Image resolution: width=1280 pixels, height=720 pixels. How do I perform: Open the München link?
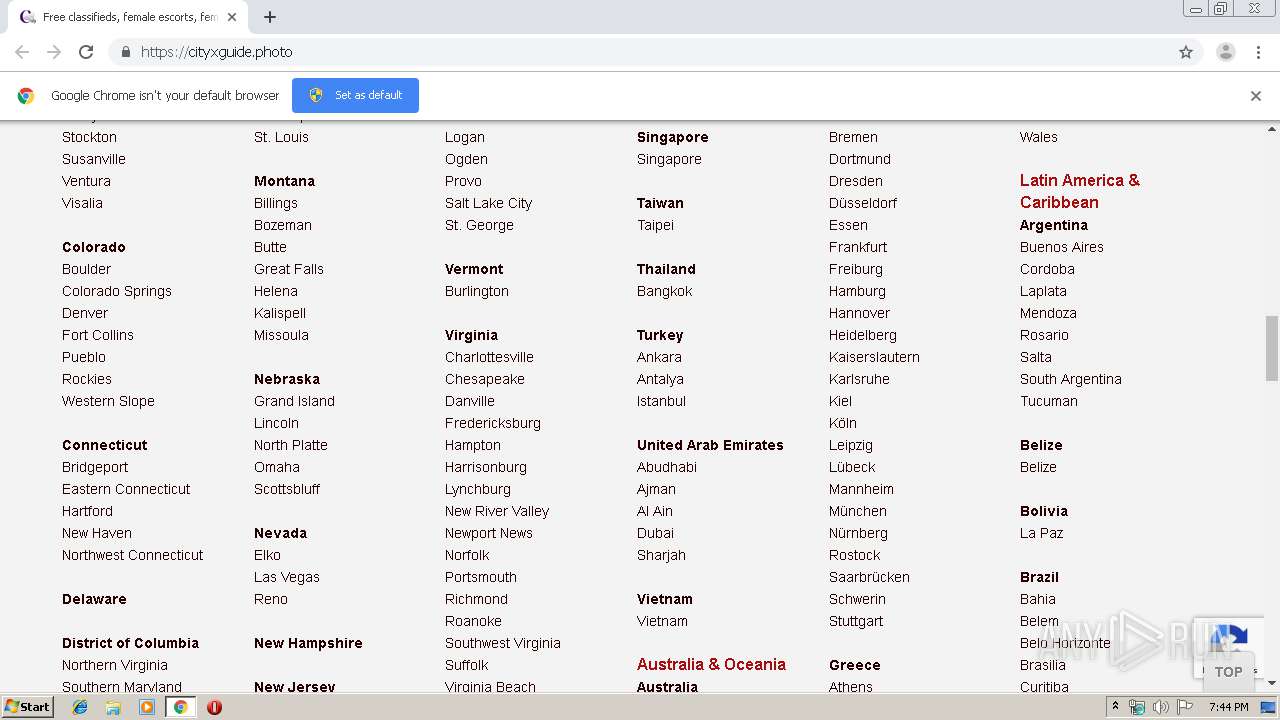click(x=858, y=511)
